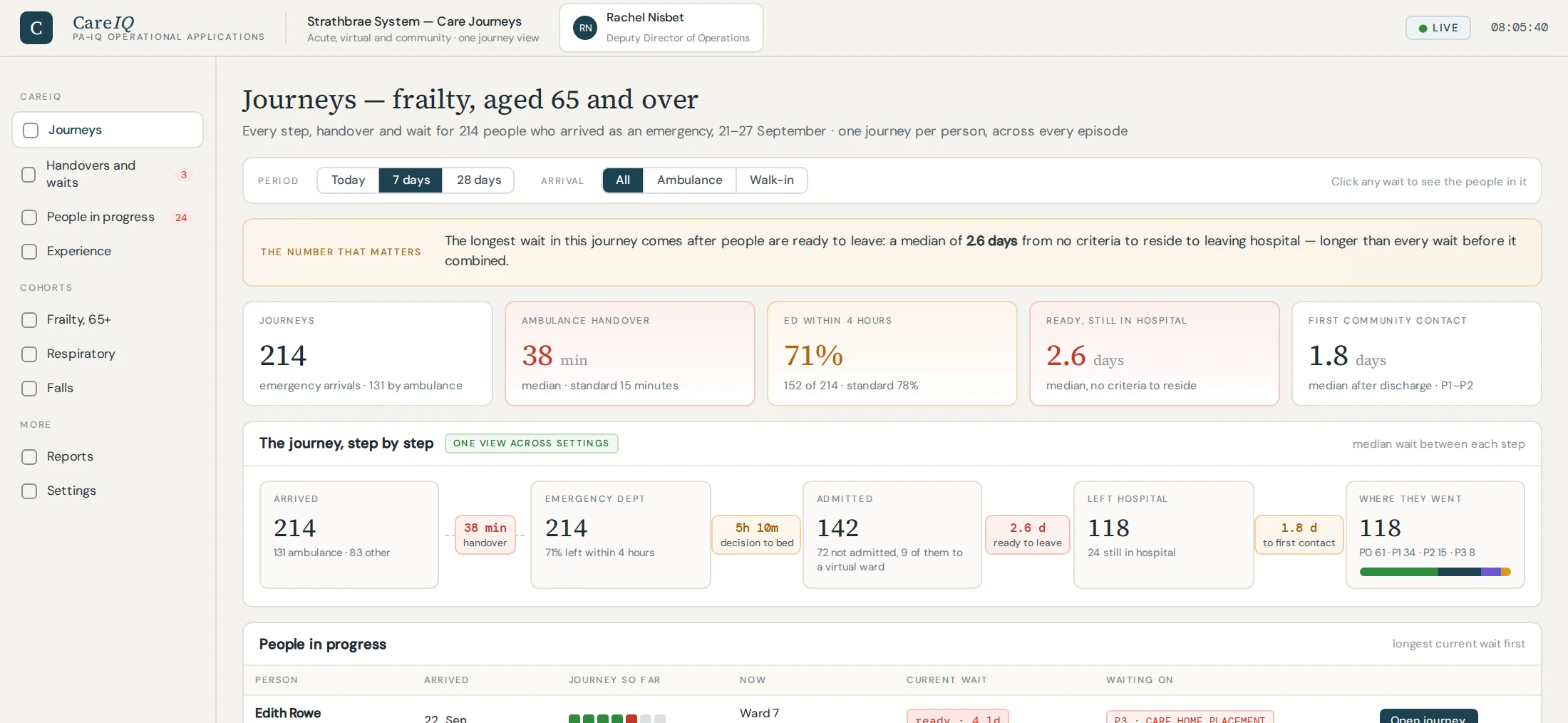Open the Ambulance Handover metric card

pos(629,354)
